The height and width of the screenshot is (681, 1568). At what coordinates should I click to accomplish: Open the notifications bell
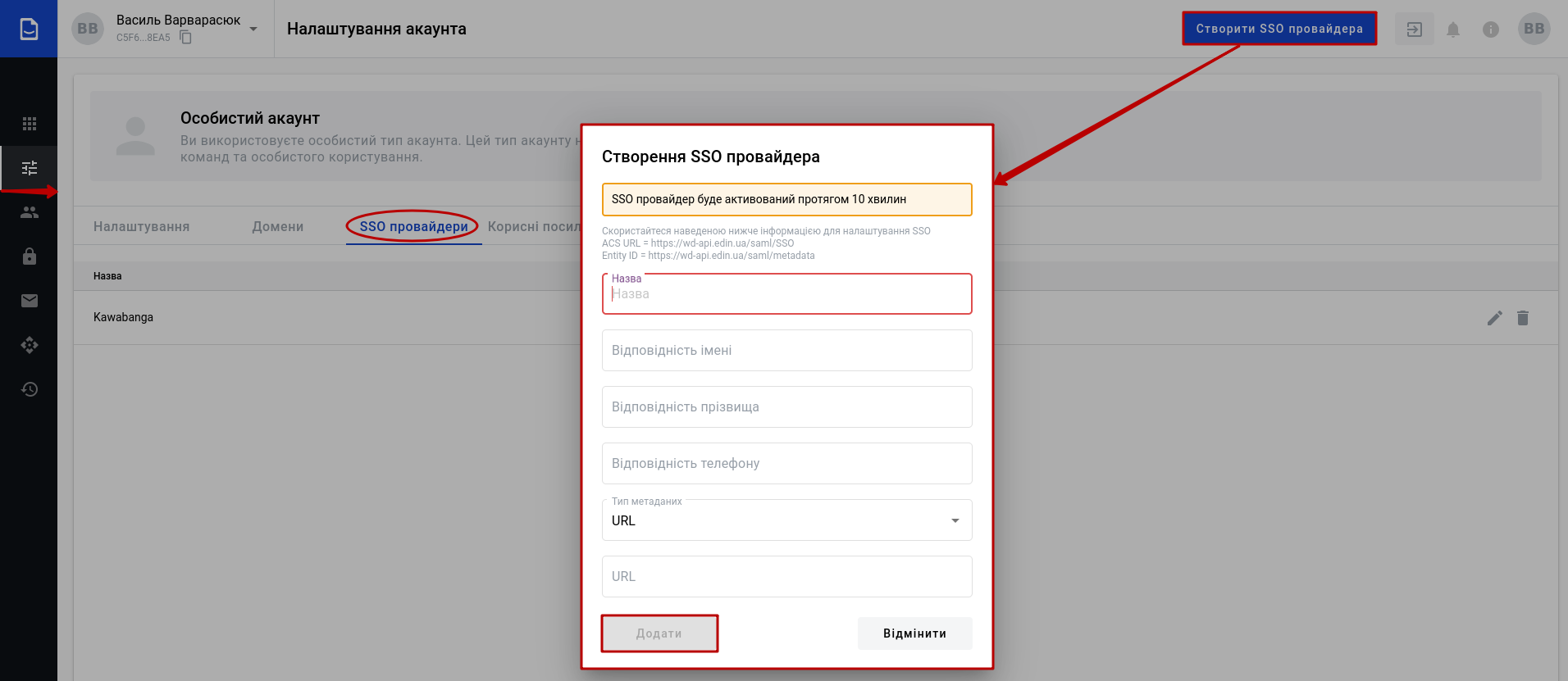coord(1452,30)
